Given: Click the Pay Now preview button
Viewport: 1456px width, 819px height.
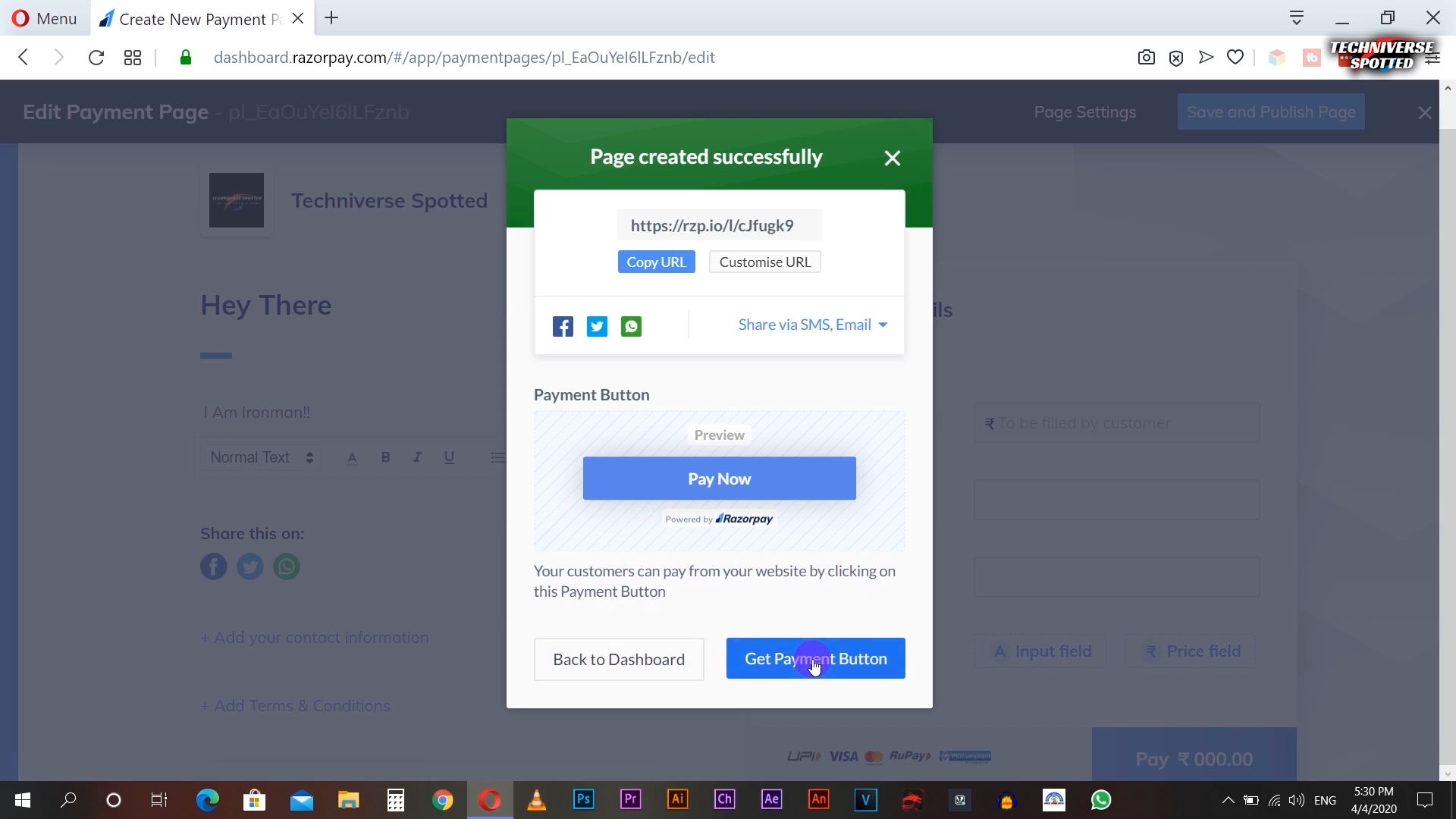Looking at the screenshot, I should [x=719, y=479].
